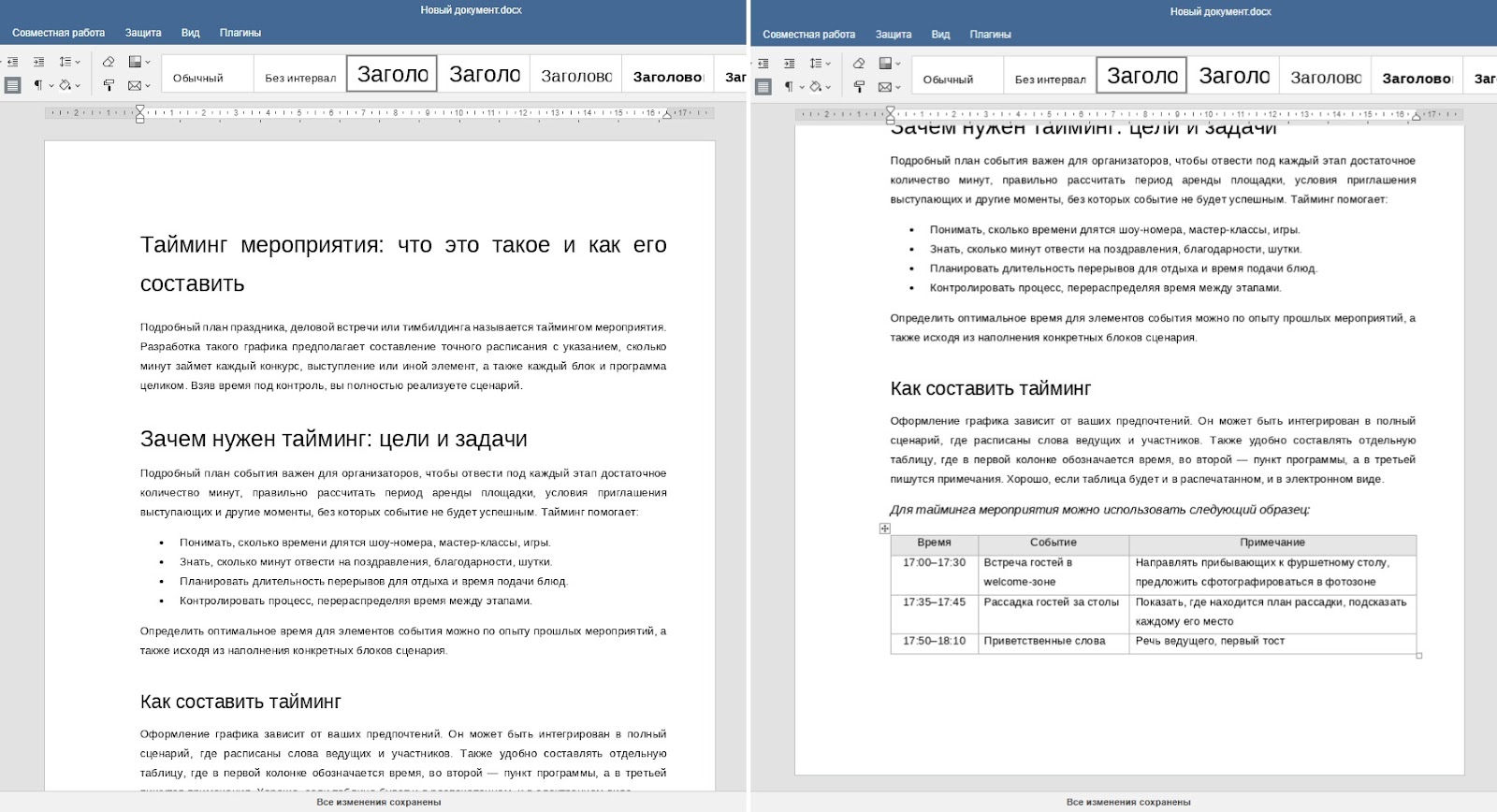Open the Плагины tab in left window

[x=240, y=33]
